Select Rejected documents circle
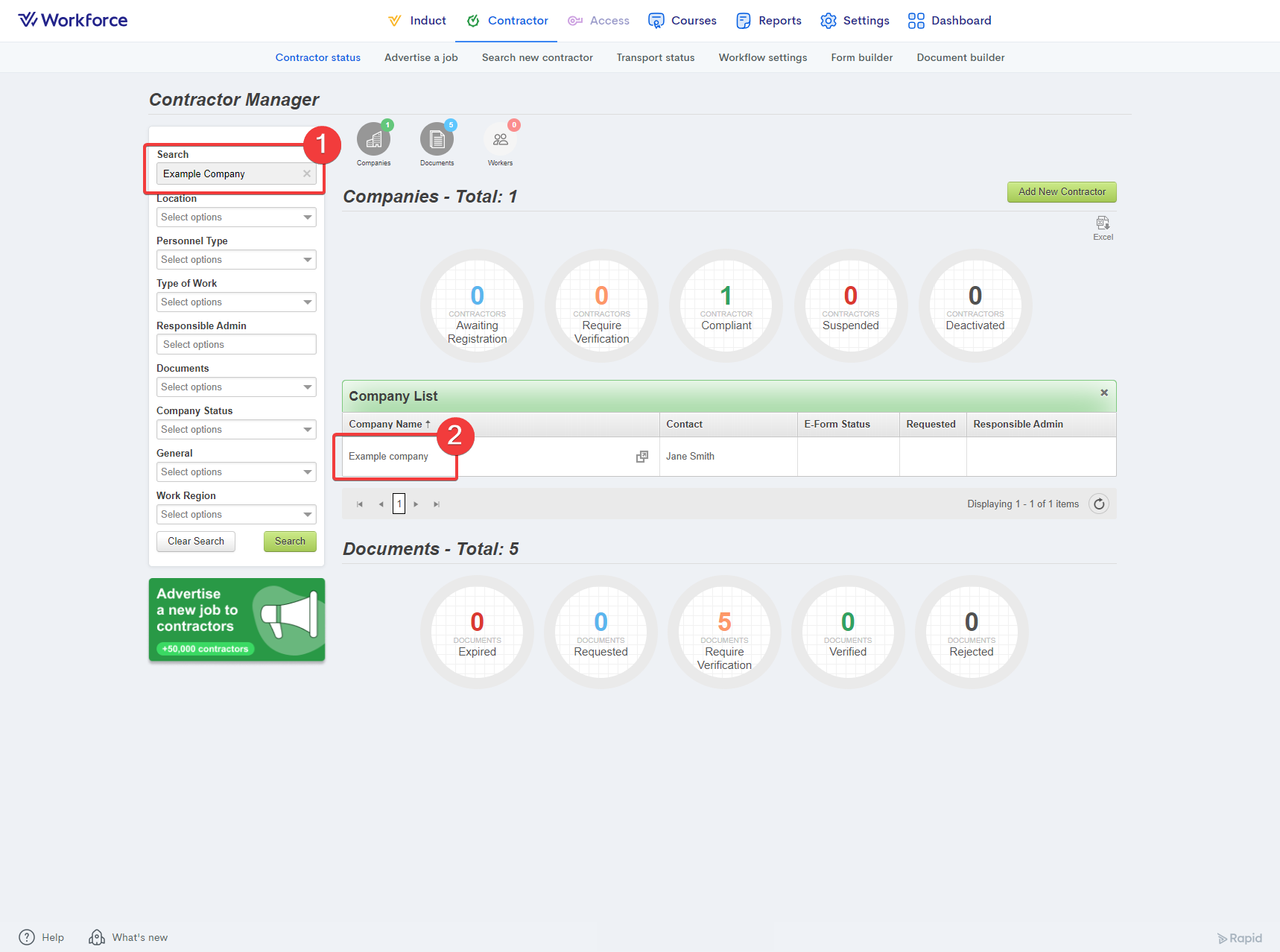1280x952 pixels. 971,632
